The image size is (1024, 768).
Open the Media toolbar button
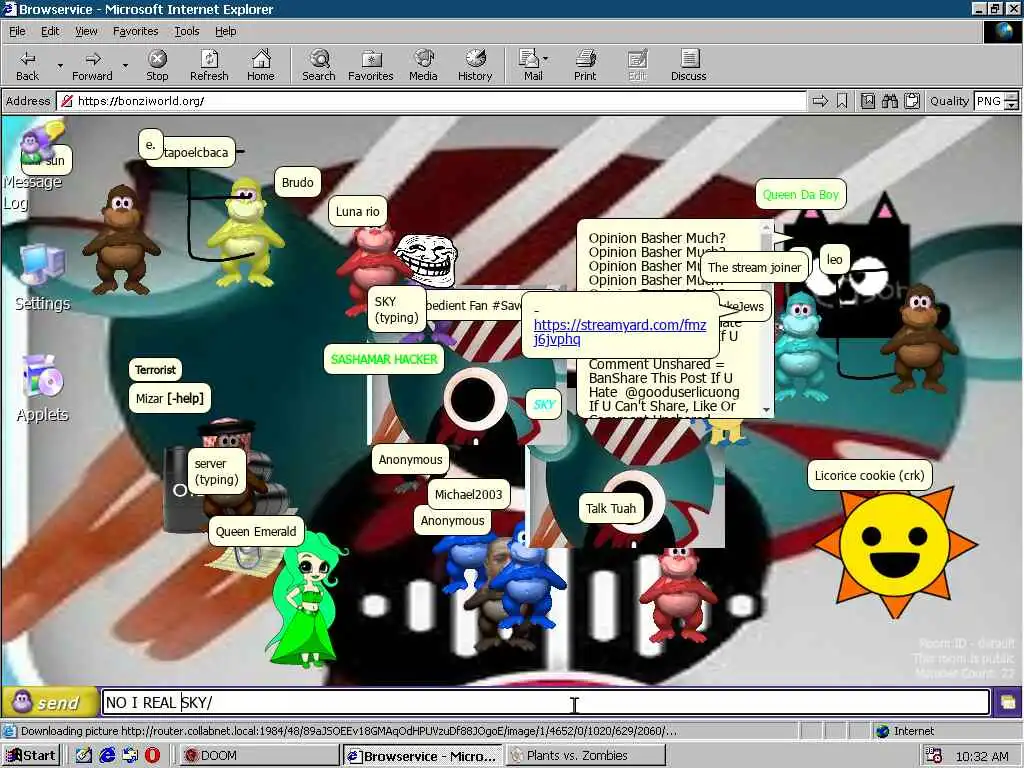point(423,65)
